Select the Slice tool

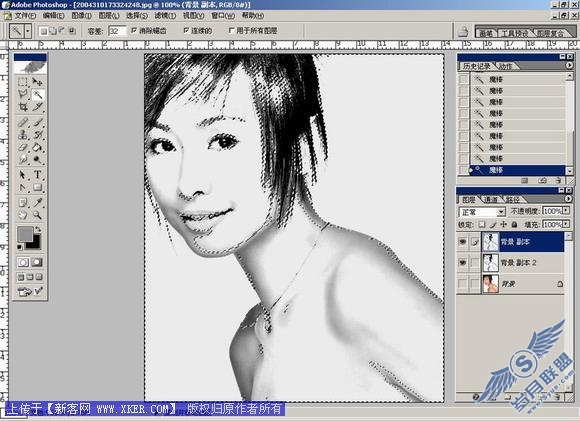[x=37, y=107]
